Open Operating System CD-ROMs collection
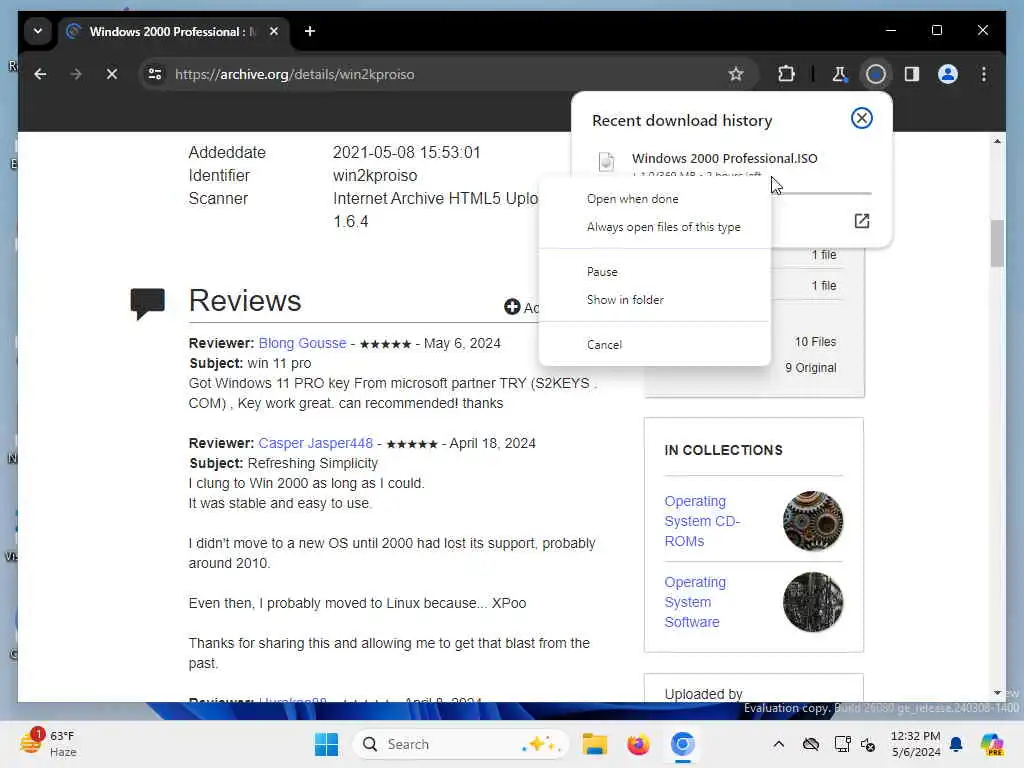 [702, 521]
